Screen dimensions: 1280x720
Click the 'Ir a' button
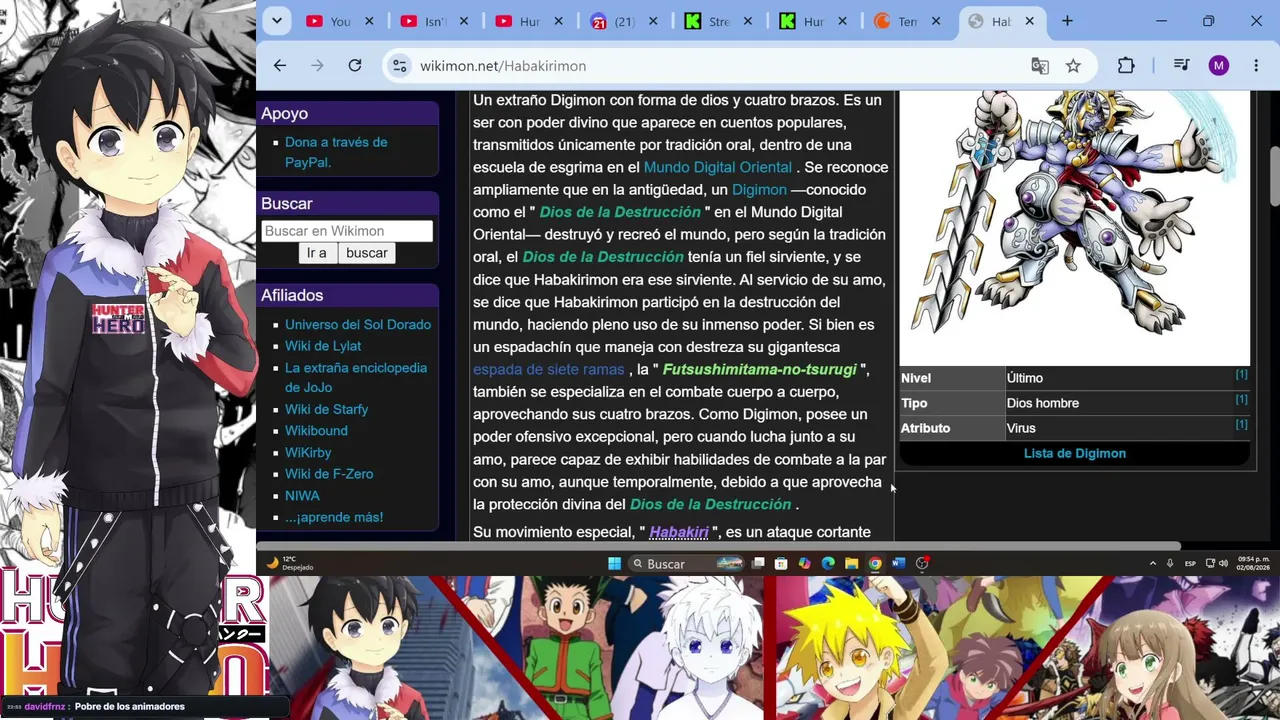[x=317, y=253]
